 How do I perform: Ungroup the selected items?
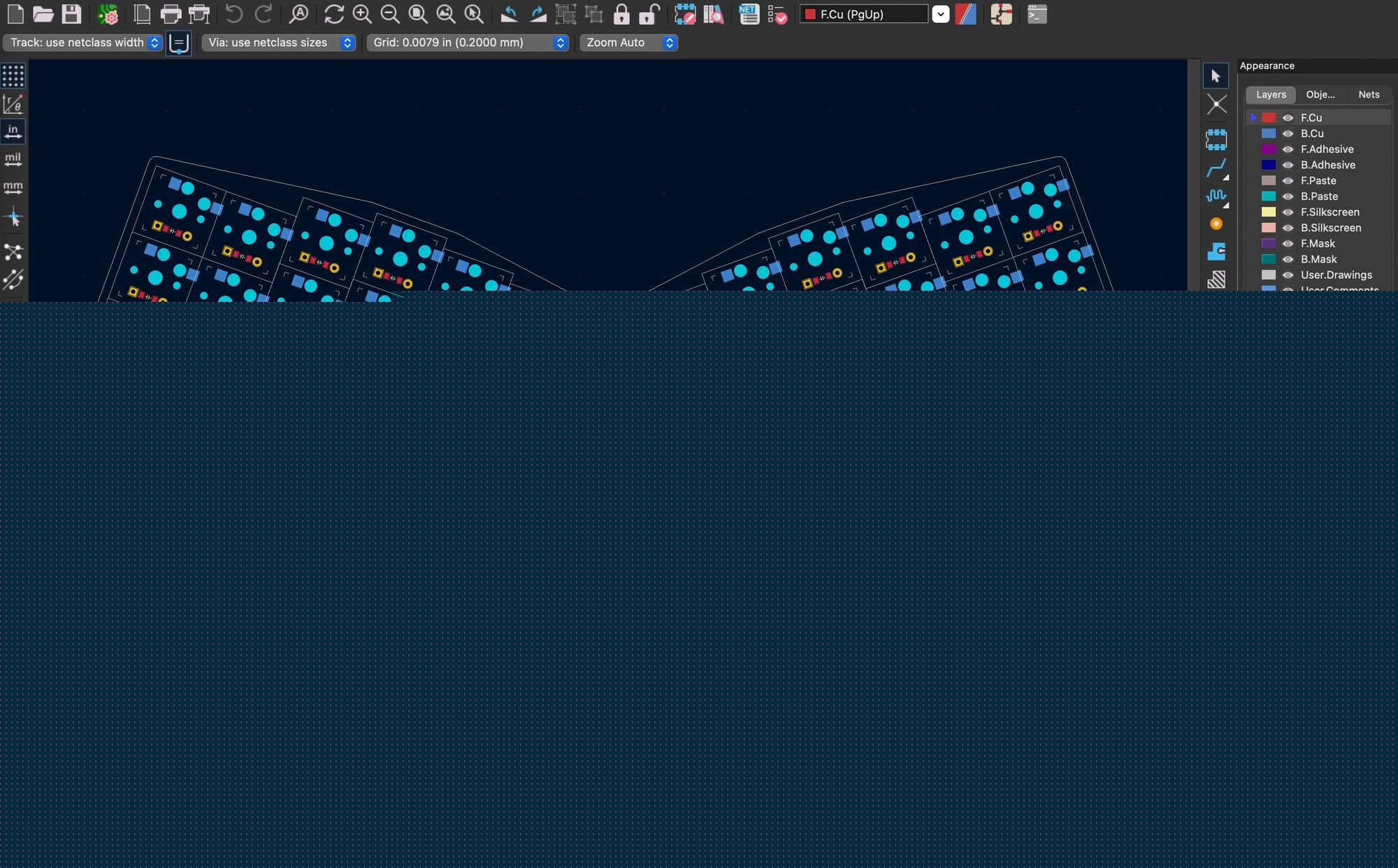click(x=593, y=14)
